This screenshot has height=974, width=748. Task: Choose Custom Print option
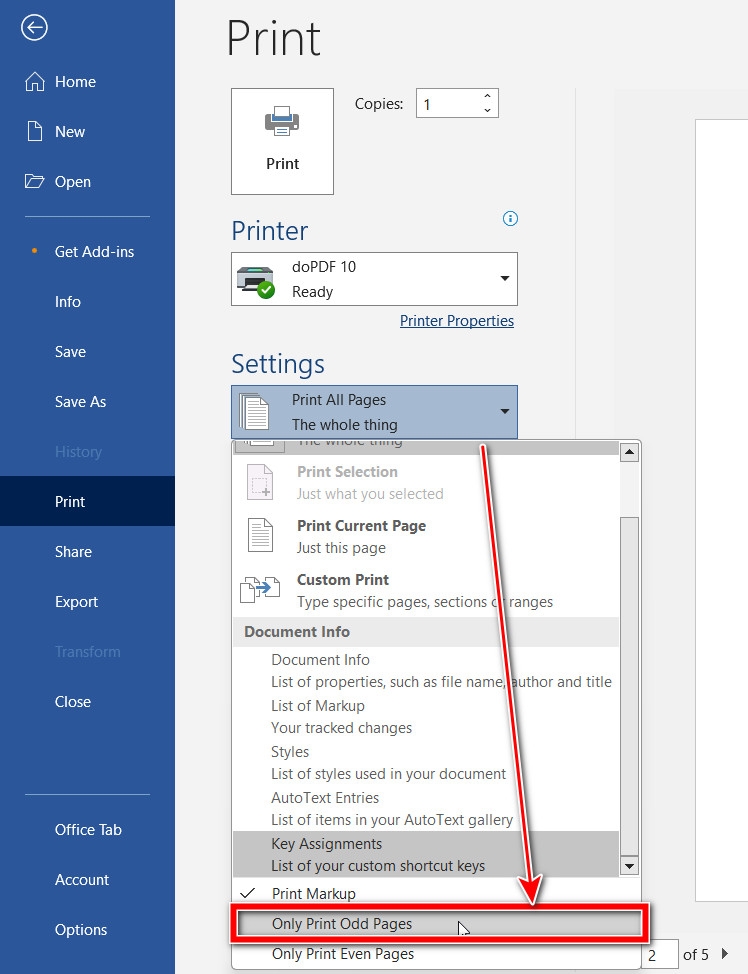coord(426,590)
